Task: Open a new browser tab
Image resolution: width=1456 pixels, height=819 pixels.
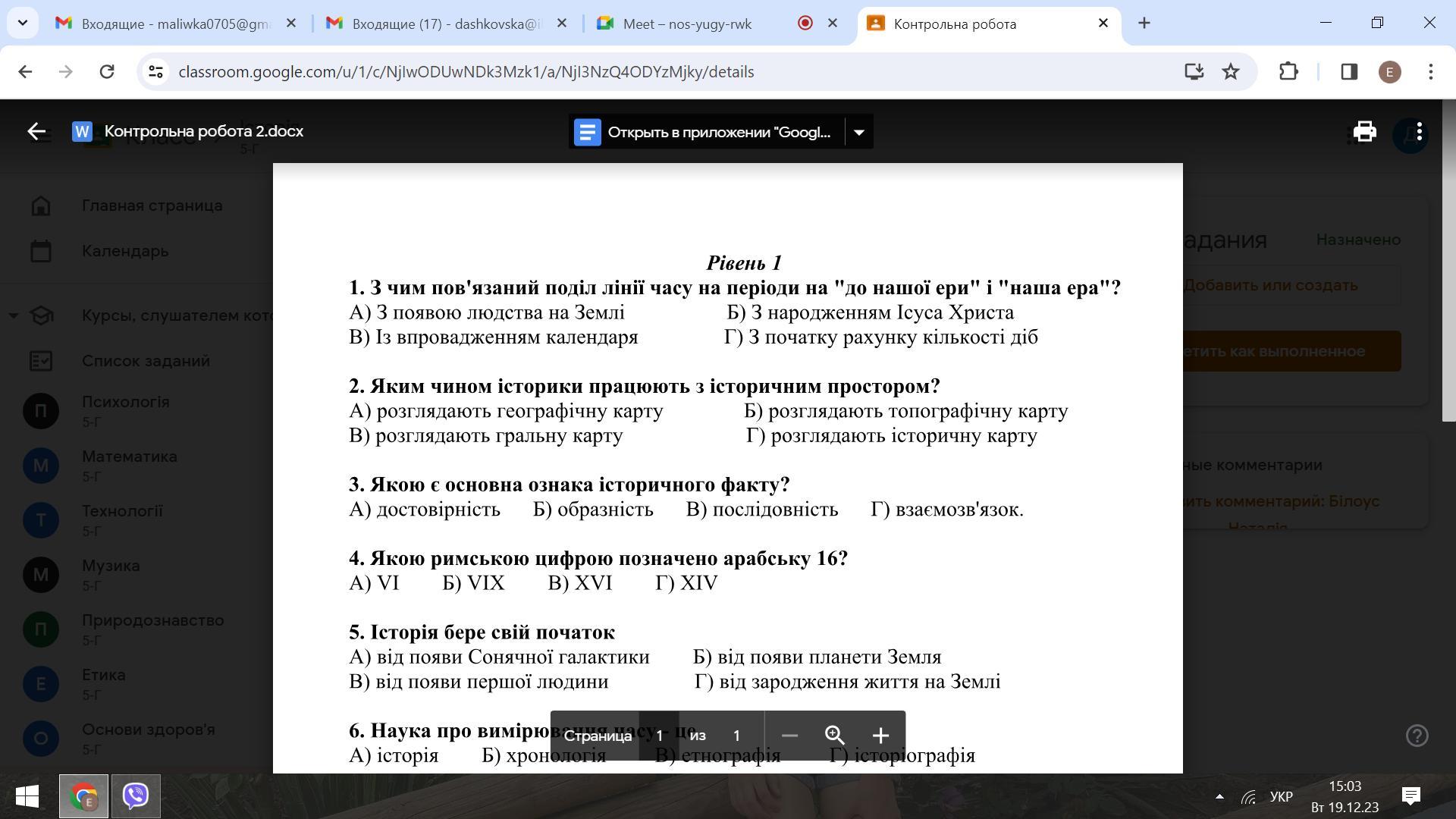Action: (x=1144, y=24)
